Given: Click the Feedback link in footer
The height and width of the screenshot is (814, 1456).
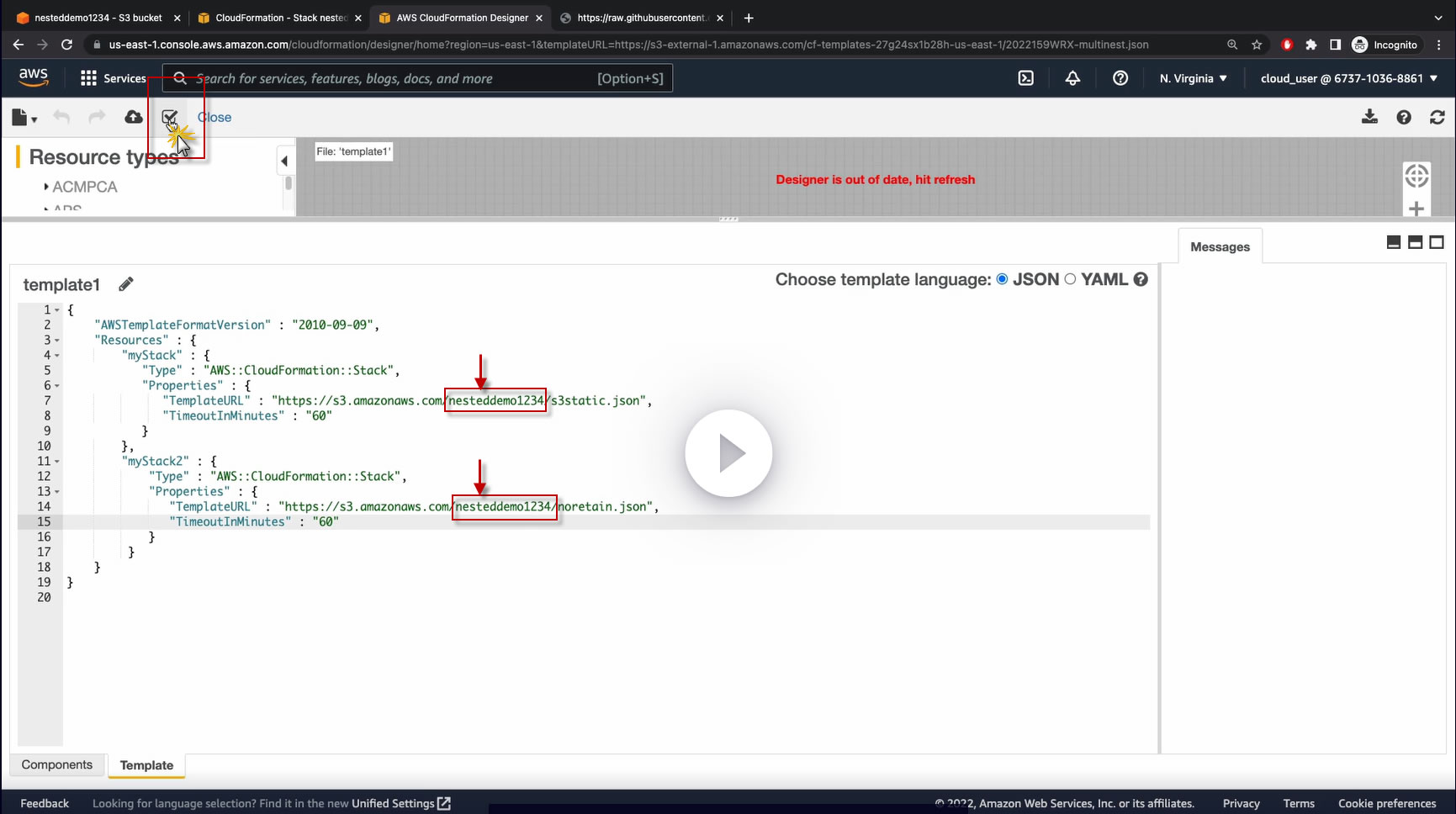Looking at the screenshot, I should [45, 803].
